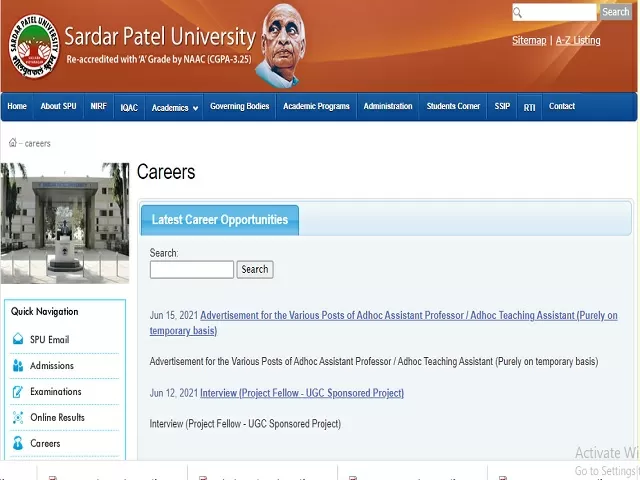Open the Students Corner menu item

[453, 106]
